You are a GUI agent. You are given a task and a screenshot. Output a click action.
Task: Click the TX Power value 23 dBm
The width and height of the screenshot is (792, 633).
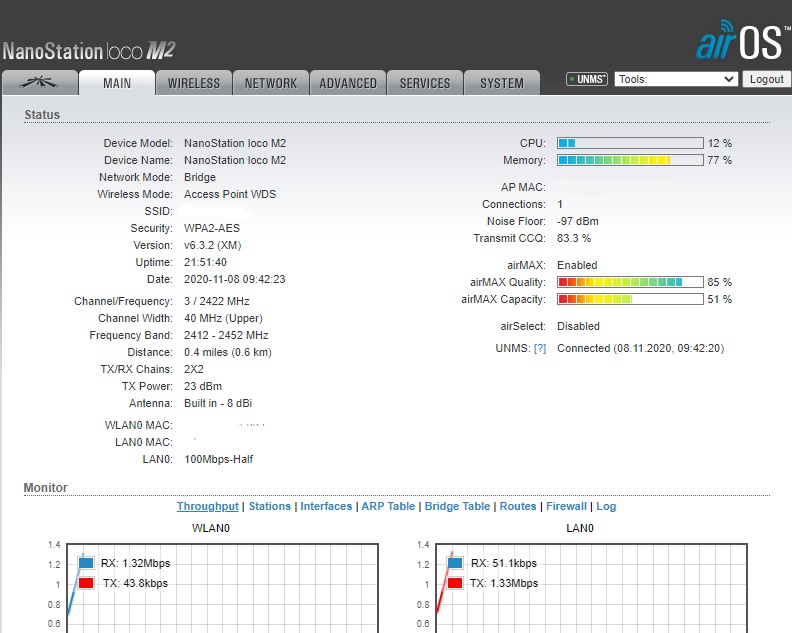203,386
